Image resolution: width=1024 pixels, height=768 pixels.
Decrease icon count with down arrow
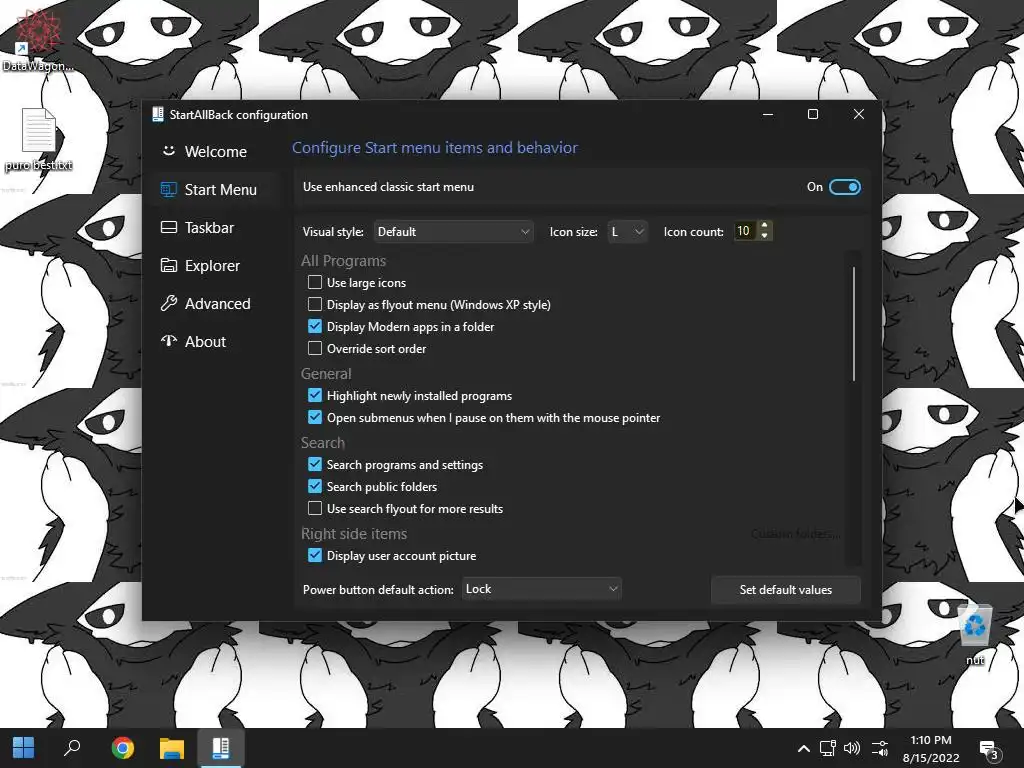(765, 236)
